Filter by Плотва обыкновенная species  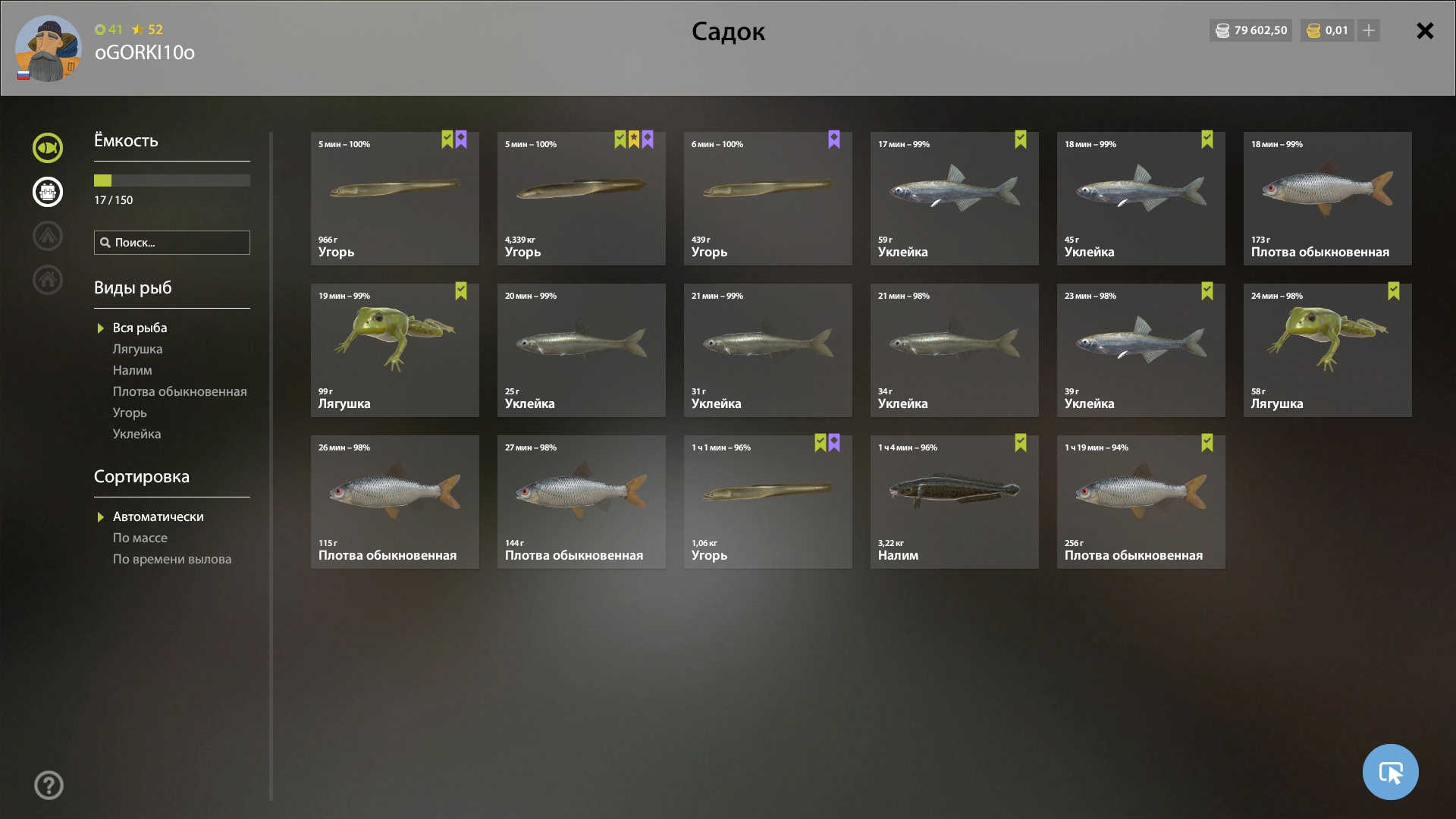(x=180, y=391)
